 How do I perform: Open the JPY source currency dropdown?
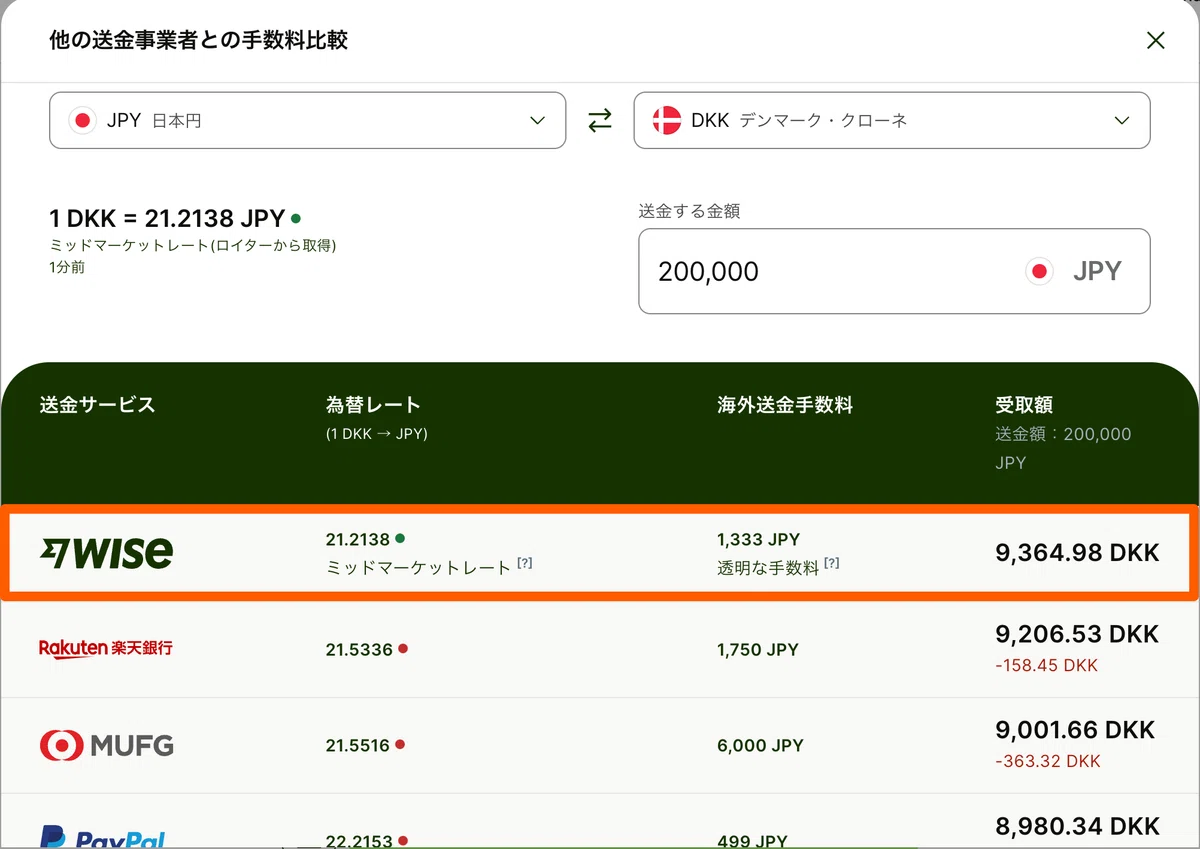(308, 121)
